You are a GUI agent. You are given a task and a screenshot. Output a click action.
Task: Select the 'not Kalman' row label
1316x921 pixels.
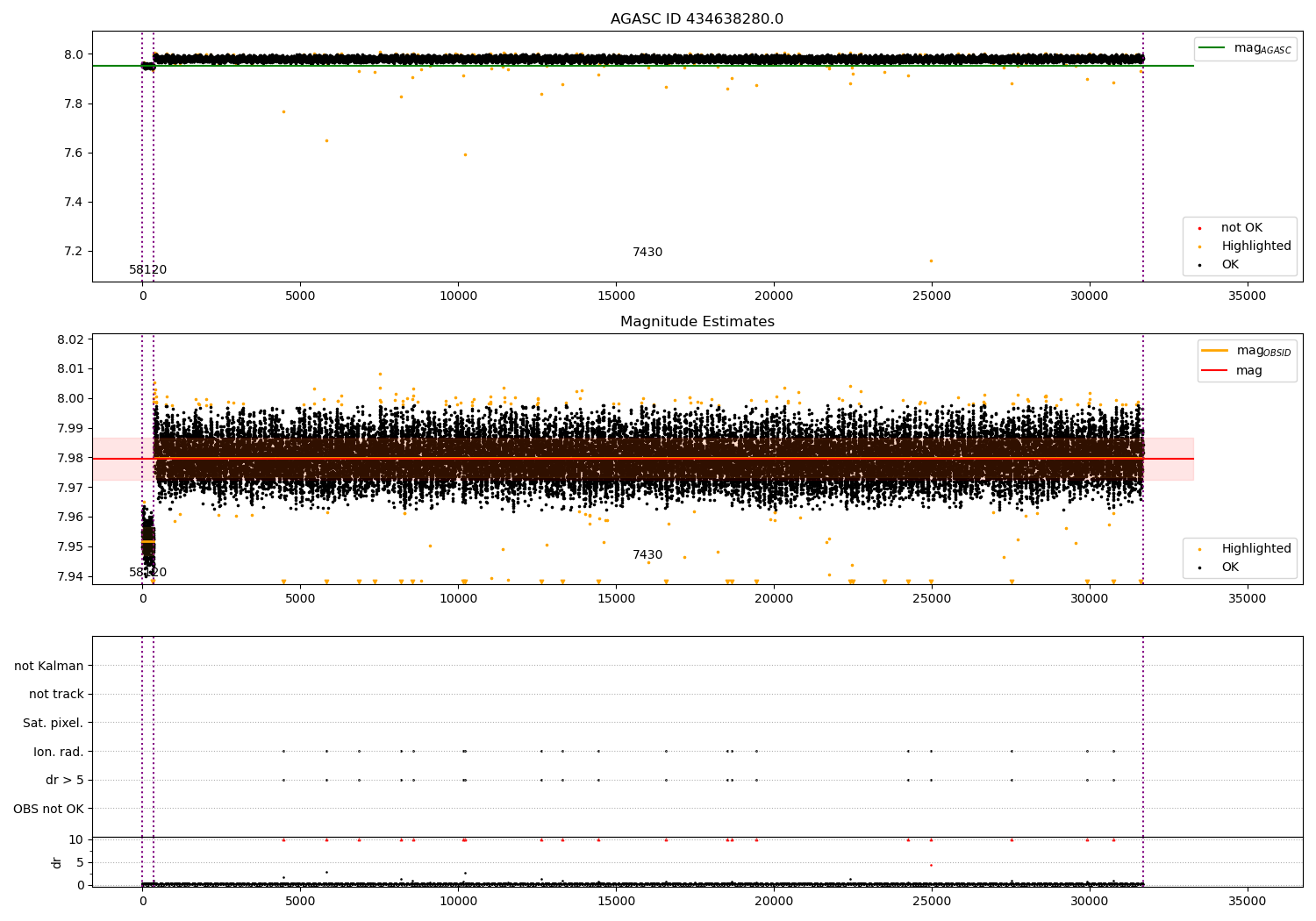(x=49, y=666)
